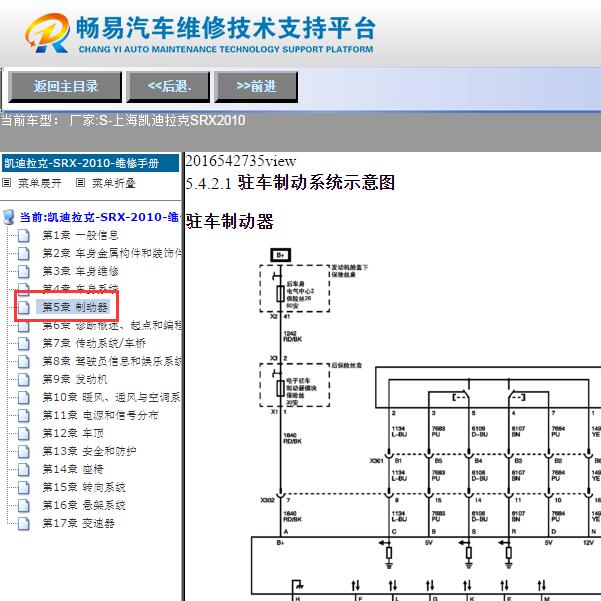Screen dimensions: 601x601
Task: Open root node 当前:凯迪拉克-SRX-2010
Action: [99, 217]
